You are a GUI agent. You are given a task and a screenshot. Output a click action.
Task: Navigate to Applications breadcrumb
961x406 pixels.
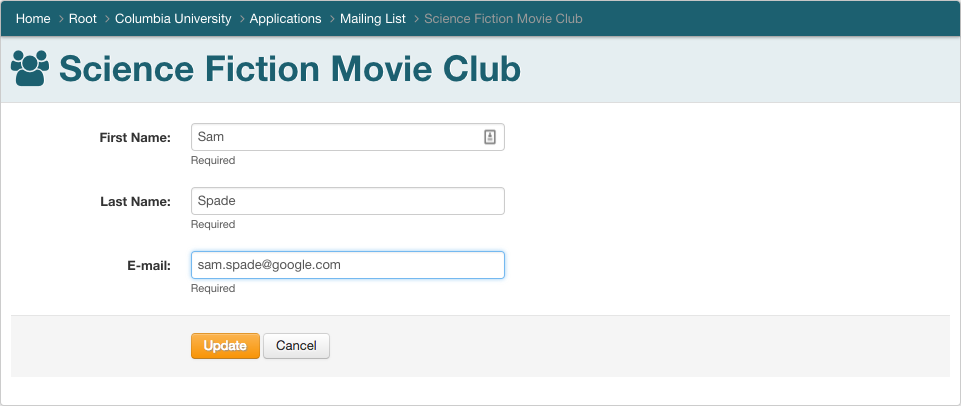(x=286, y=18)
